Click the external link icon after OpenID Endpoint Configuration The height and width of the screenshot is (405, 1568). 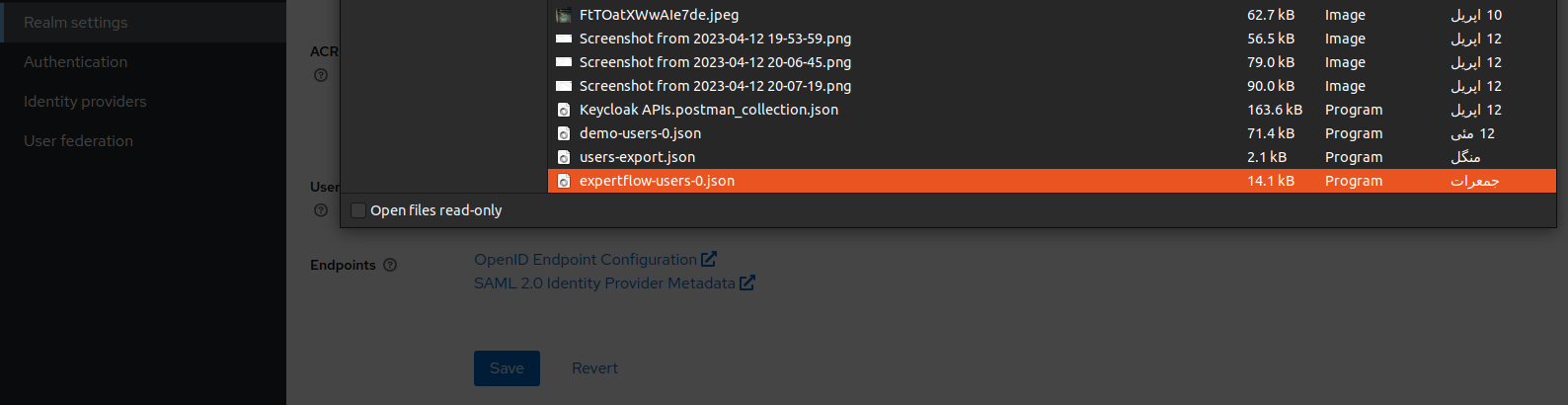coord(709,259)
